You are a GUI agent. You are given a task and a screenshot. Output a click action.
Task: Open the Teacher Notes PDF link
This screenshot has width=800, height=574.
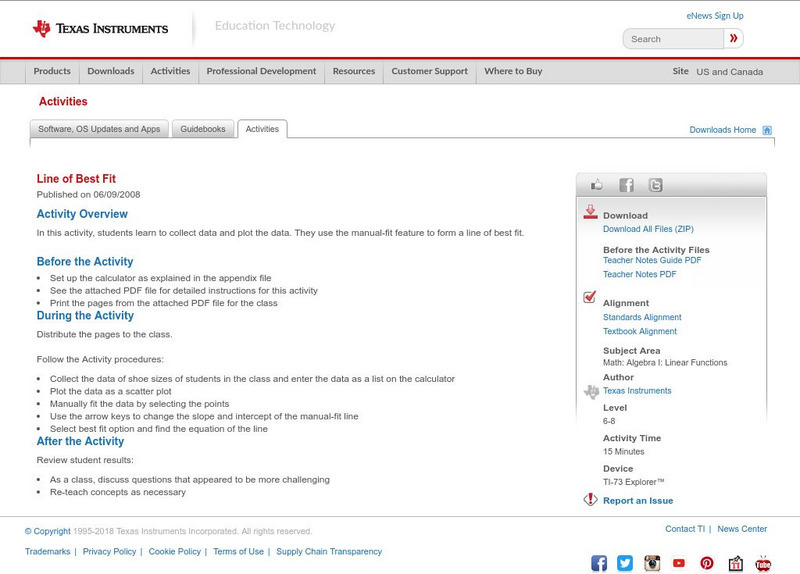coord(639,274)
